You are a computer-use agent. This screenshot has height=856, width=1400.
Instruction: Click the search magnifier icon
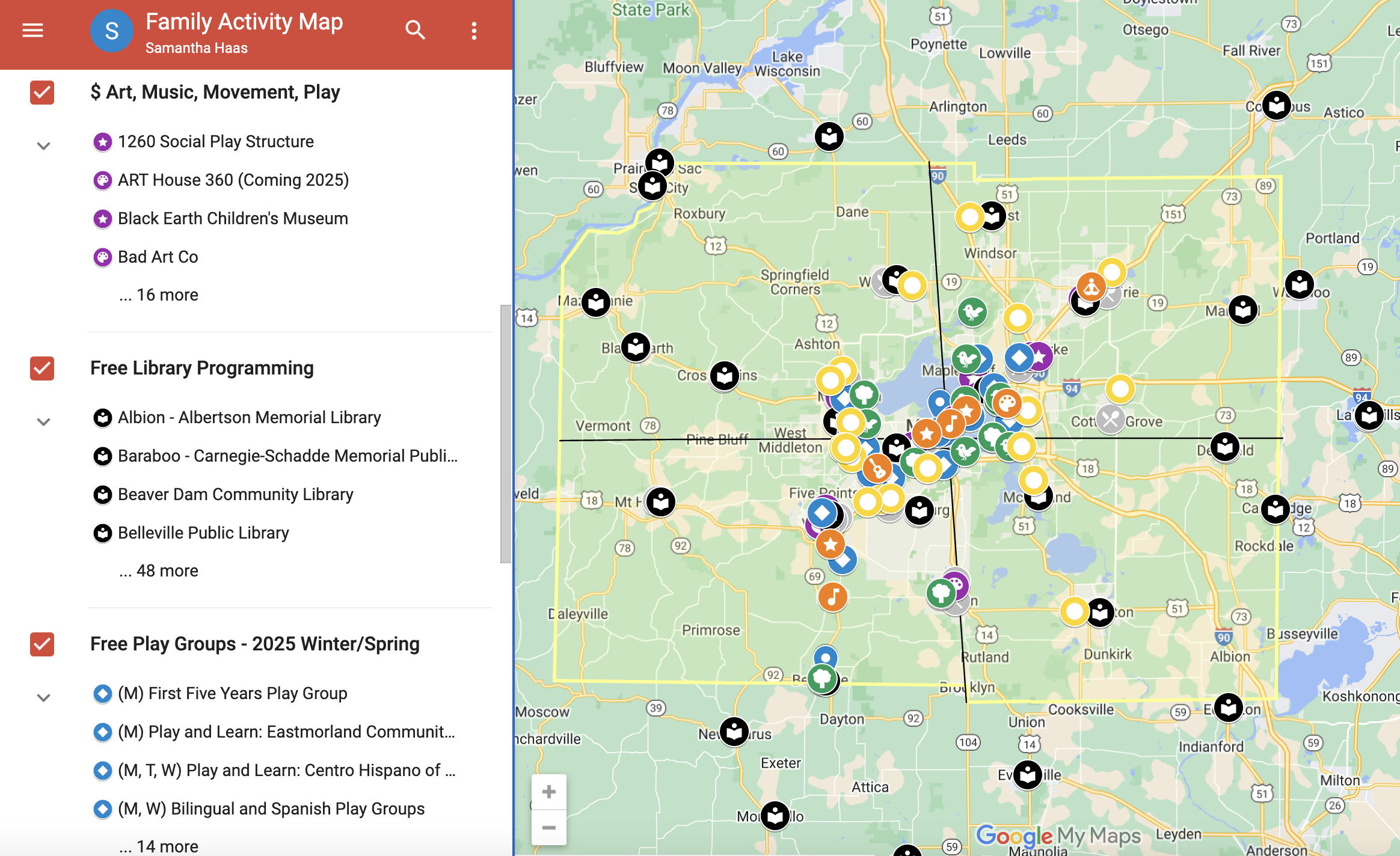[415, 30]
